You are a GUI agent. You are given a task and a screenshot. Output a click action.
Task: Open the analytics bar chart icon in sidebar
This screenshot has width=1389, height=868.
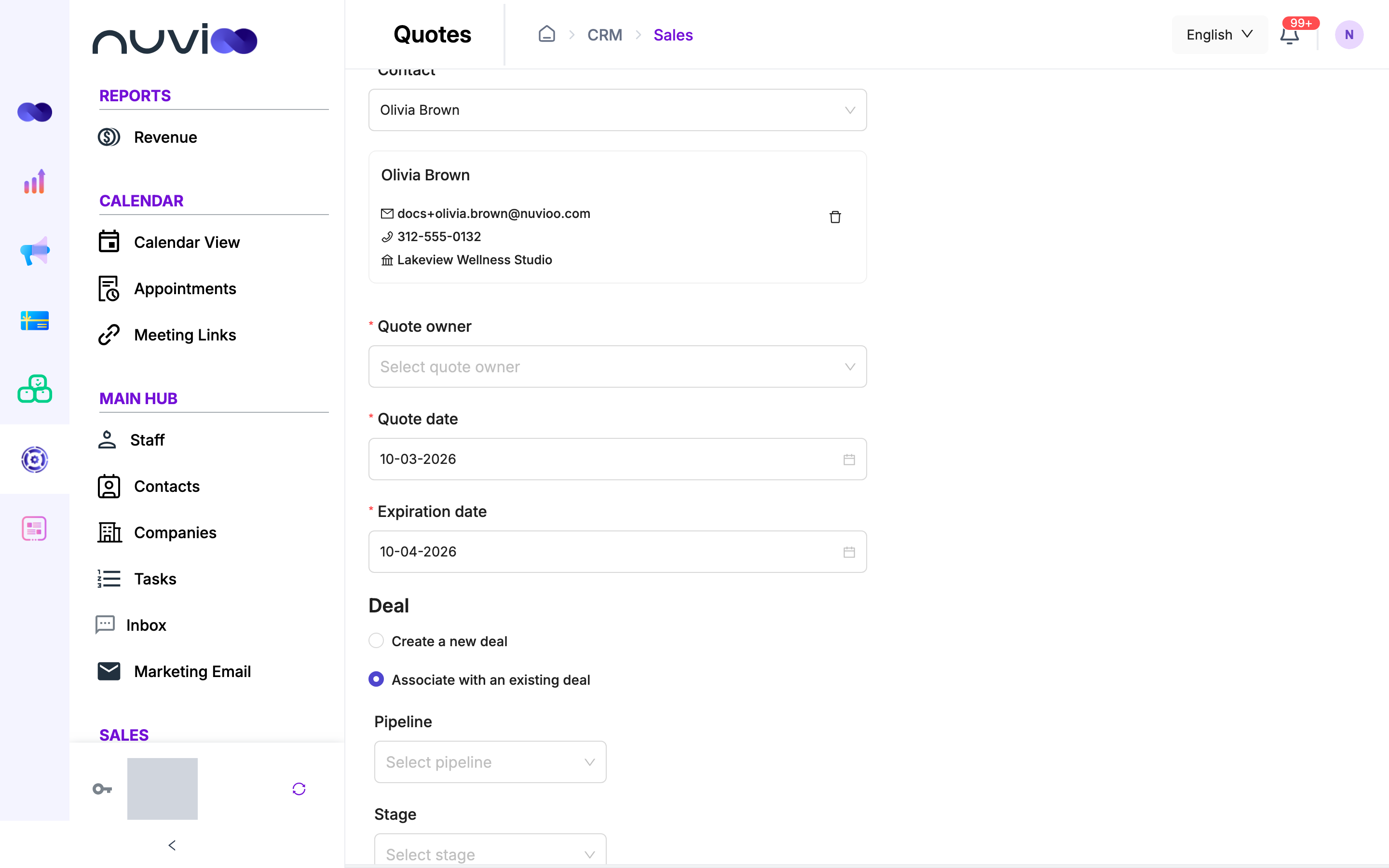coord(34,181)
